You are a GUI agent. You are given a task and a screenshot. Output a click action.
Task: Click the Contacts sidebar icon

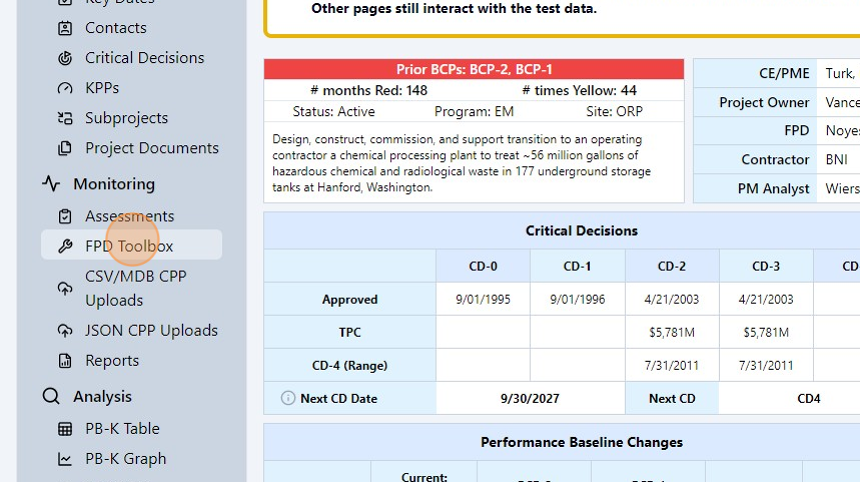coord(65,28)
